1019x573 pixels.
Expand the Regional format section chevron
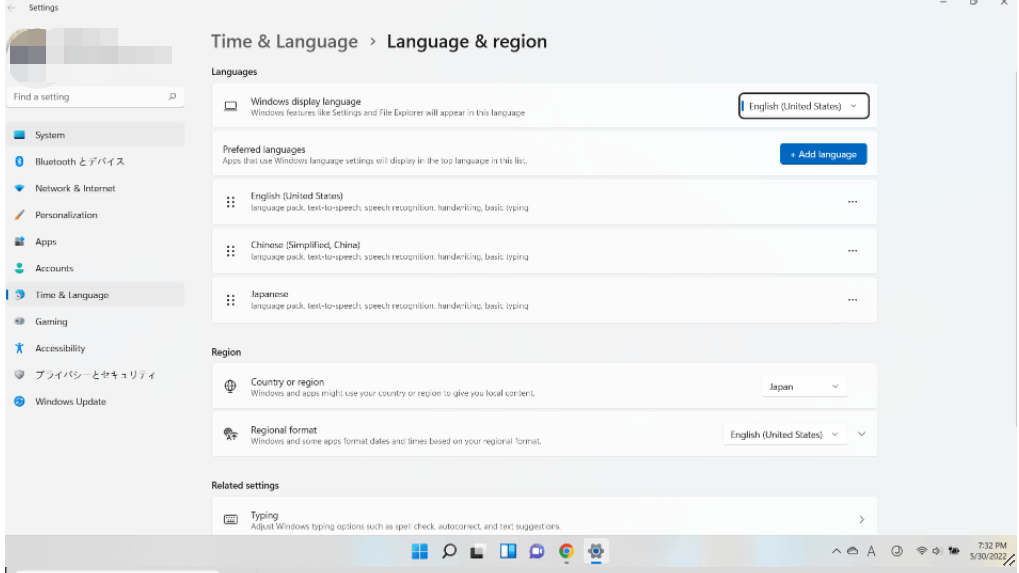pos(861,435)
